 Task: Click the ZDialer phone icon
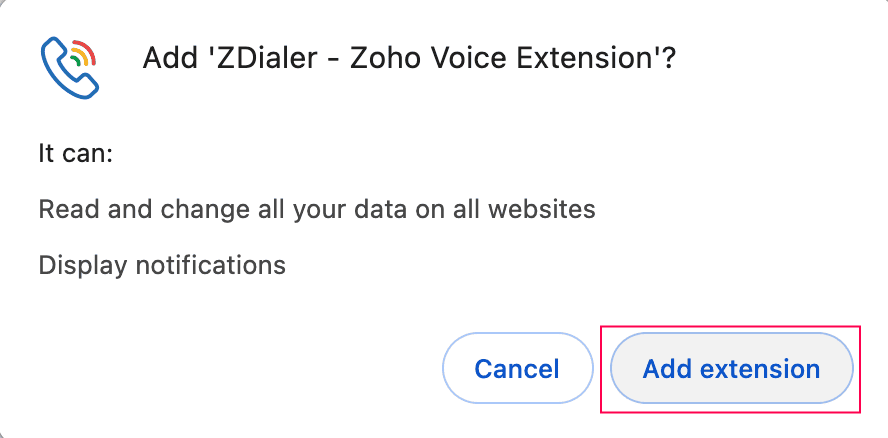point(69,67)
